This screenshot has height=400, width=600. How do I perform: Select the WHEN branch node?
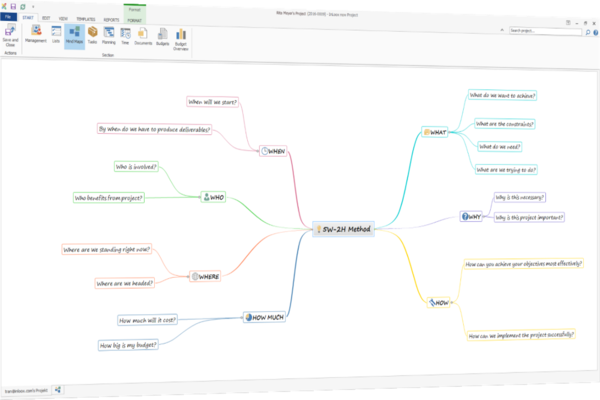(x=273, y=151)
